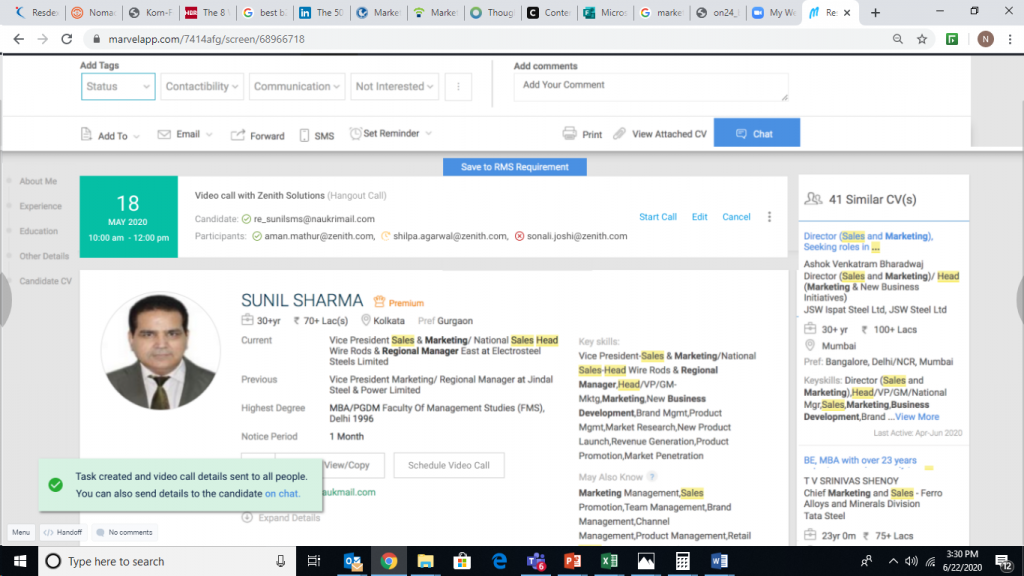
Task: Click the browser address bar URL
Action: pyautogui.click(x=206, y=39)
